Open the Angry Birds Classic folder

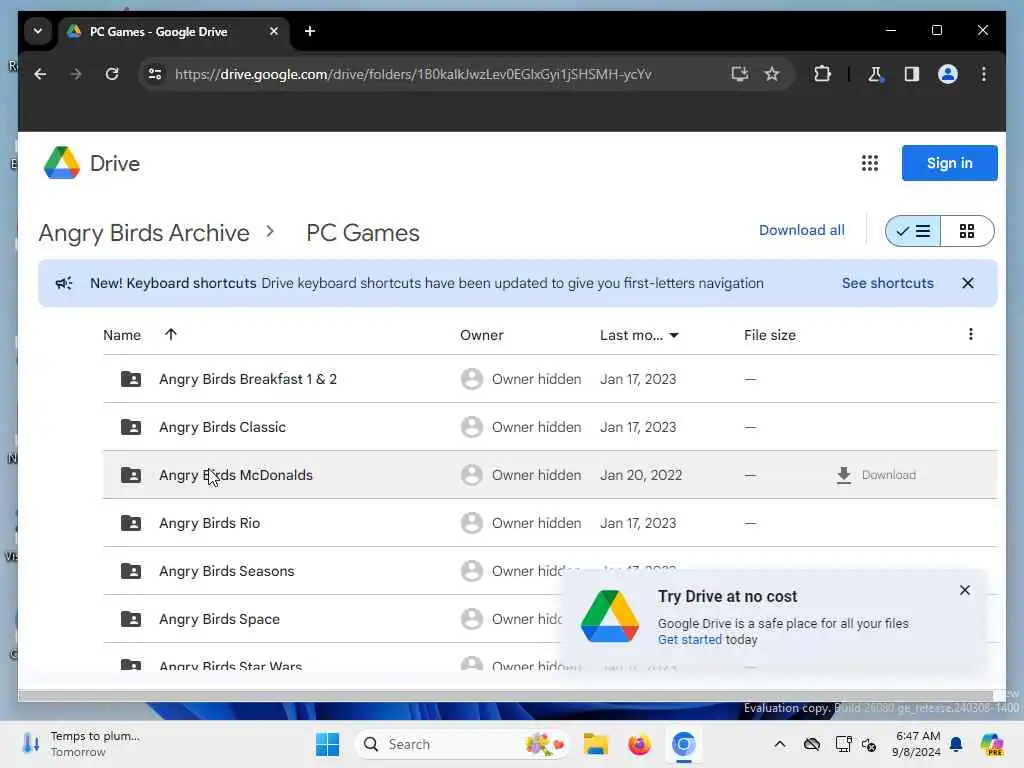coord(222,427)
